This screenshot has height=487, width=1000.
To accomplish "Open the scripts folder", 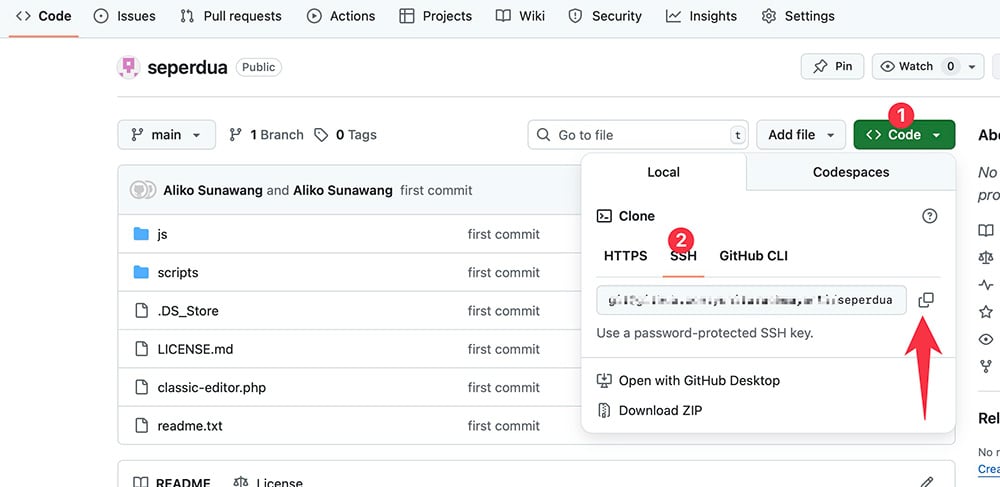I will tap(178, 272).
